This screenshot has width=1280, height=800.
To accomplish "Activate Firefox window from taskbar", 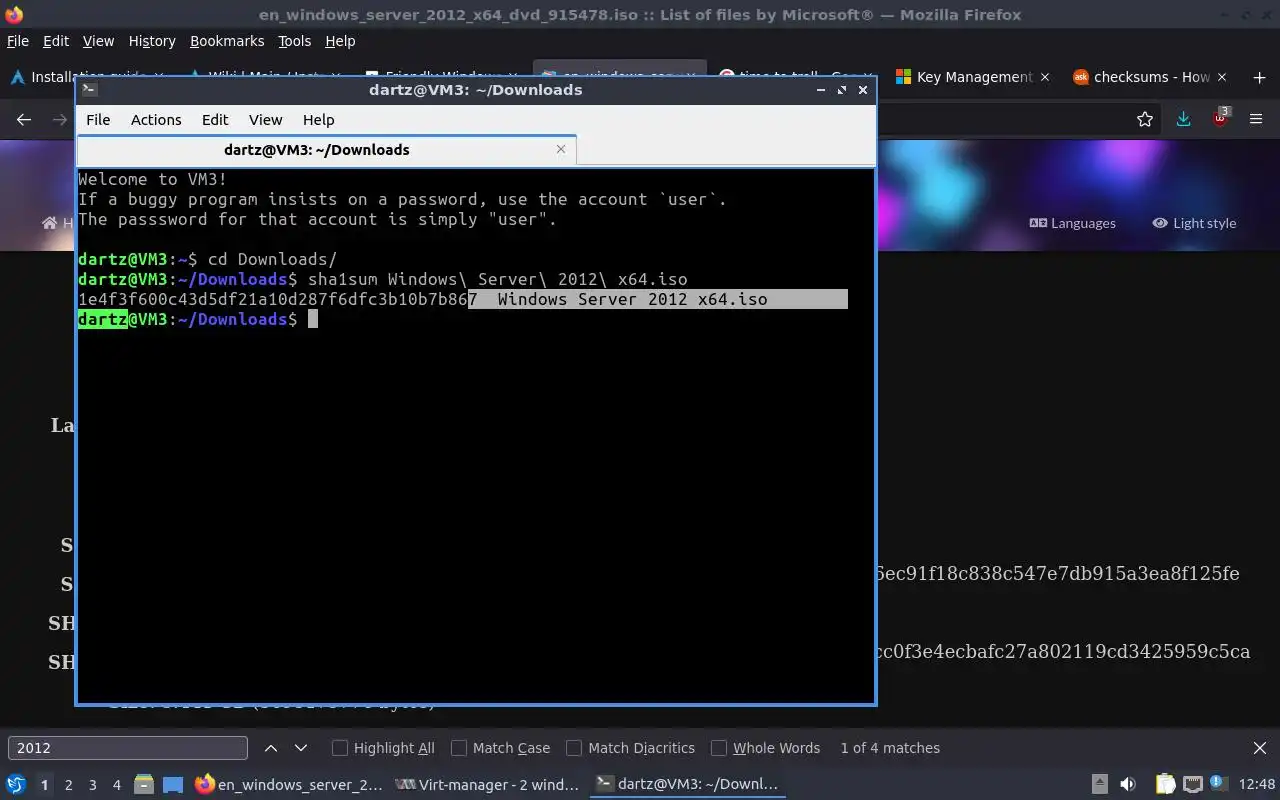I will coord(289,784).
